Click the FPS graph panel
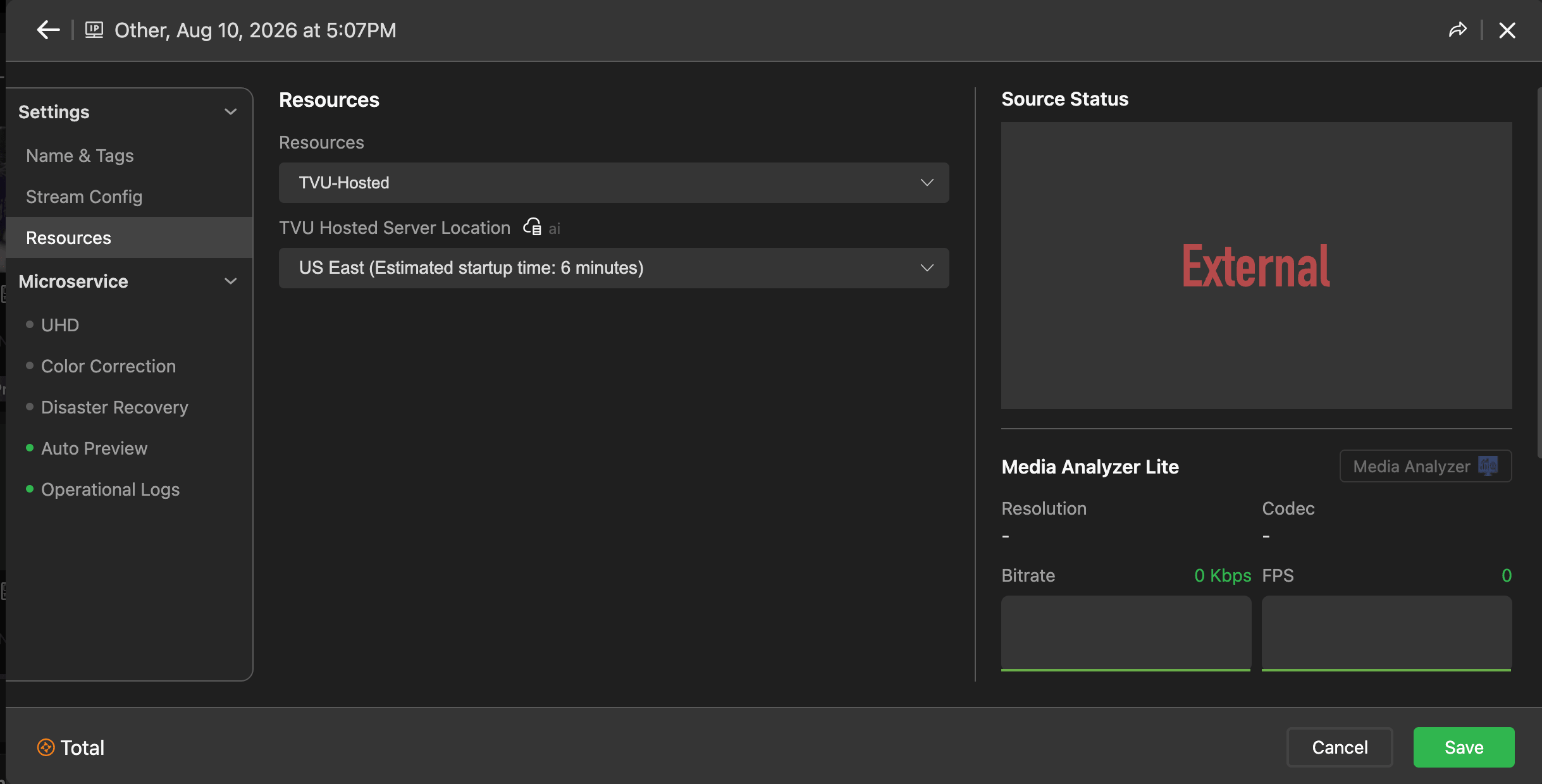Screen dimensions: 1542x784 (x=1386, y=633)
